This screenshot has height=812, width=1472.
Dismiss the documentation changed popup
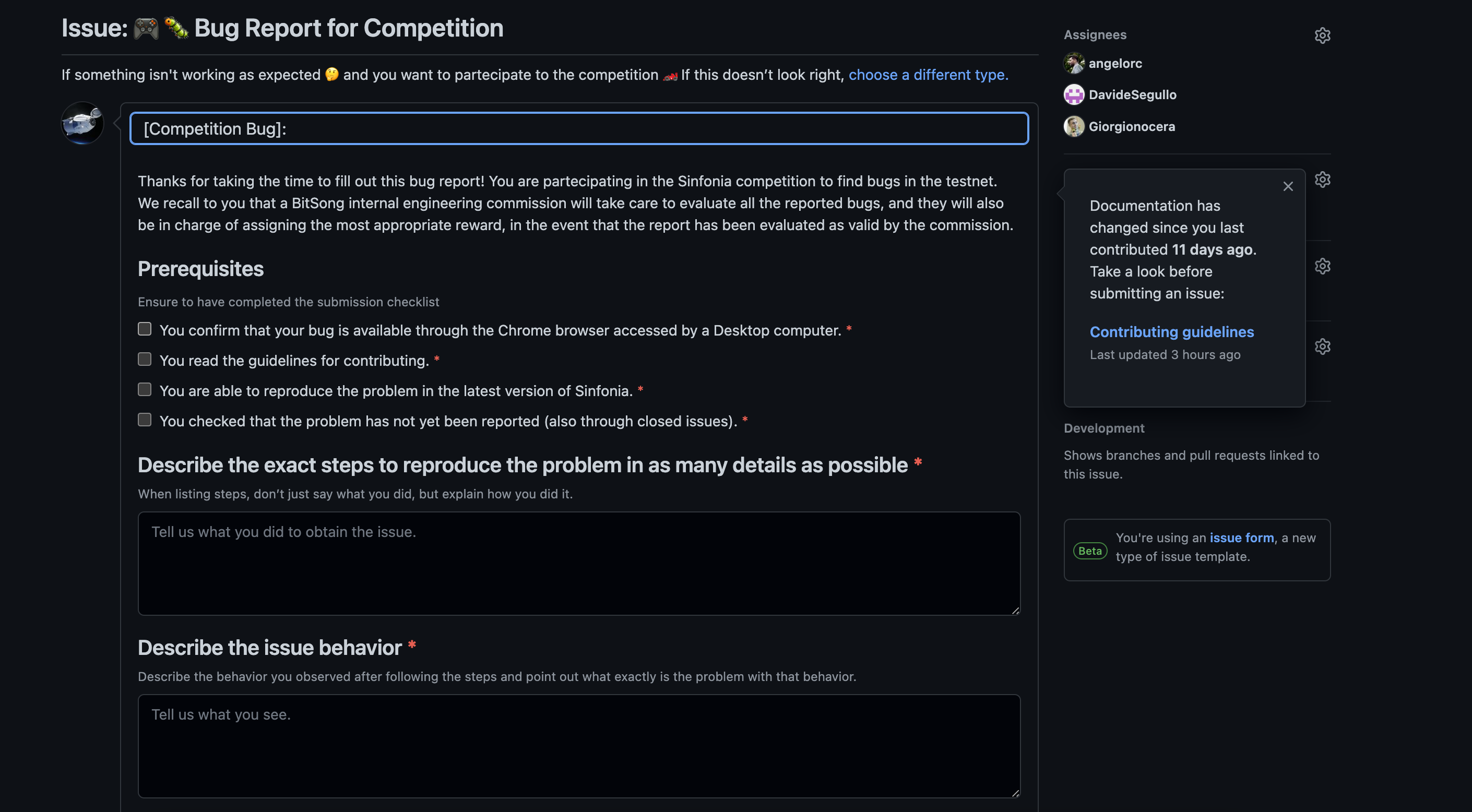pyautogui.click(x=1288, y=186)
